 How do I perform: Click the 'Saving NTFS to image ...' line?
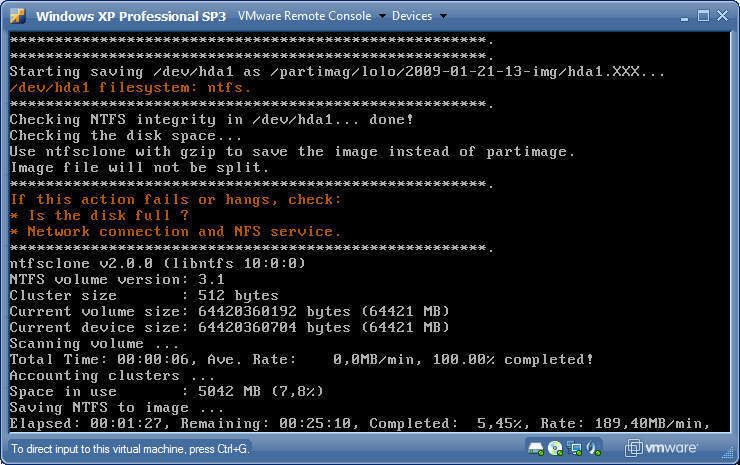coord(117,408)
